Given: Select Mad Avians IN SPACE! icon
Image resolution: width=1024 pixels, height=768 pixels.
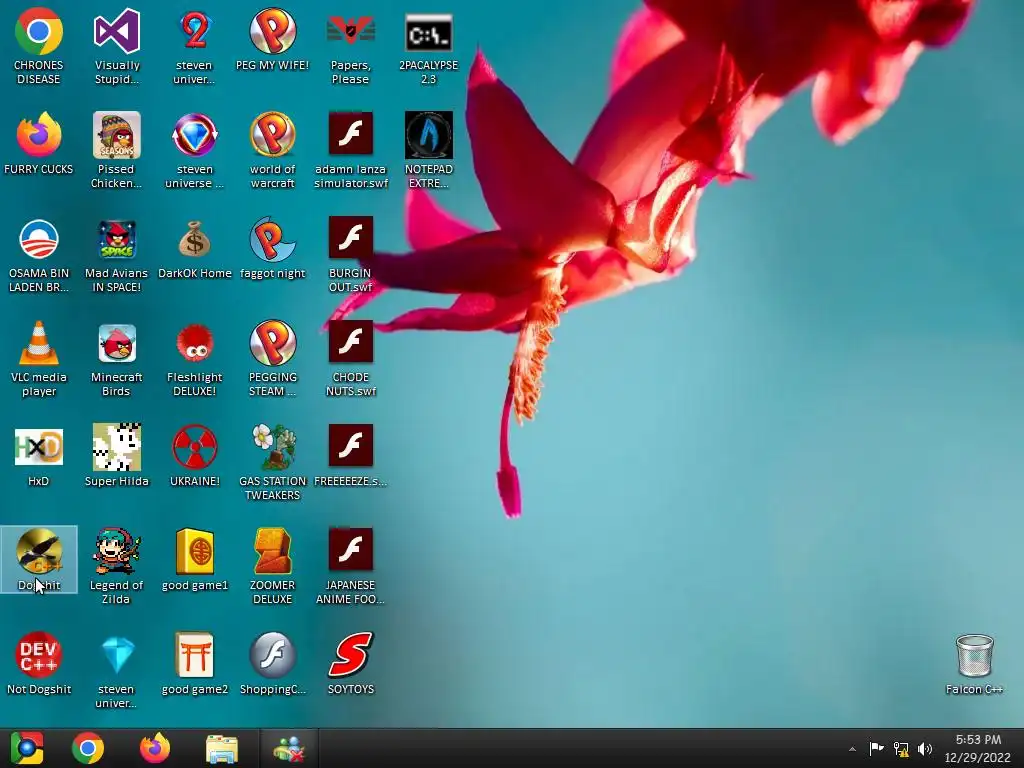Looking at the screenshot, I should click(117, 254).
